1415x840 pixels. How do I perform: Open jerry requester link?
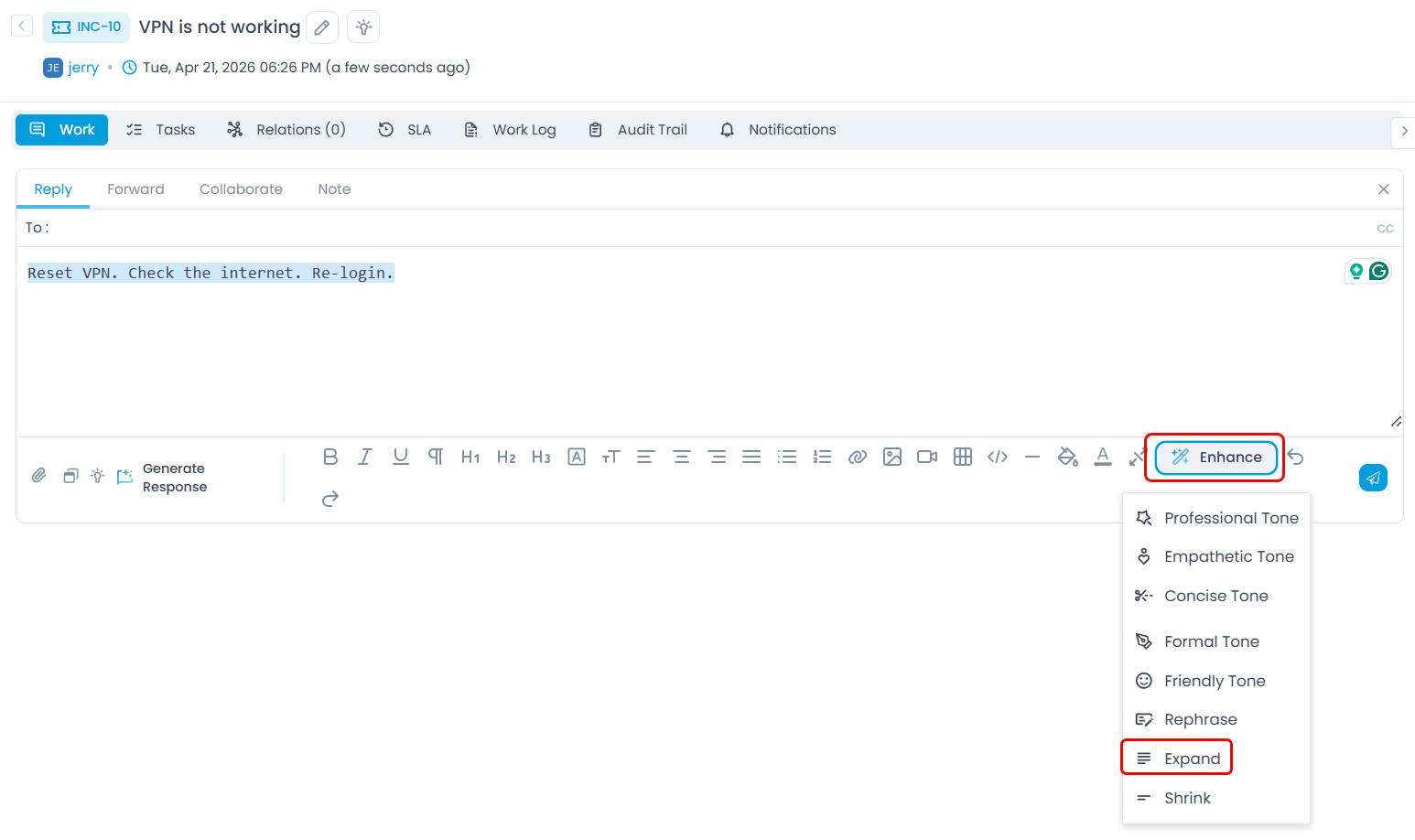tap(82, 68)
